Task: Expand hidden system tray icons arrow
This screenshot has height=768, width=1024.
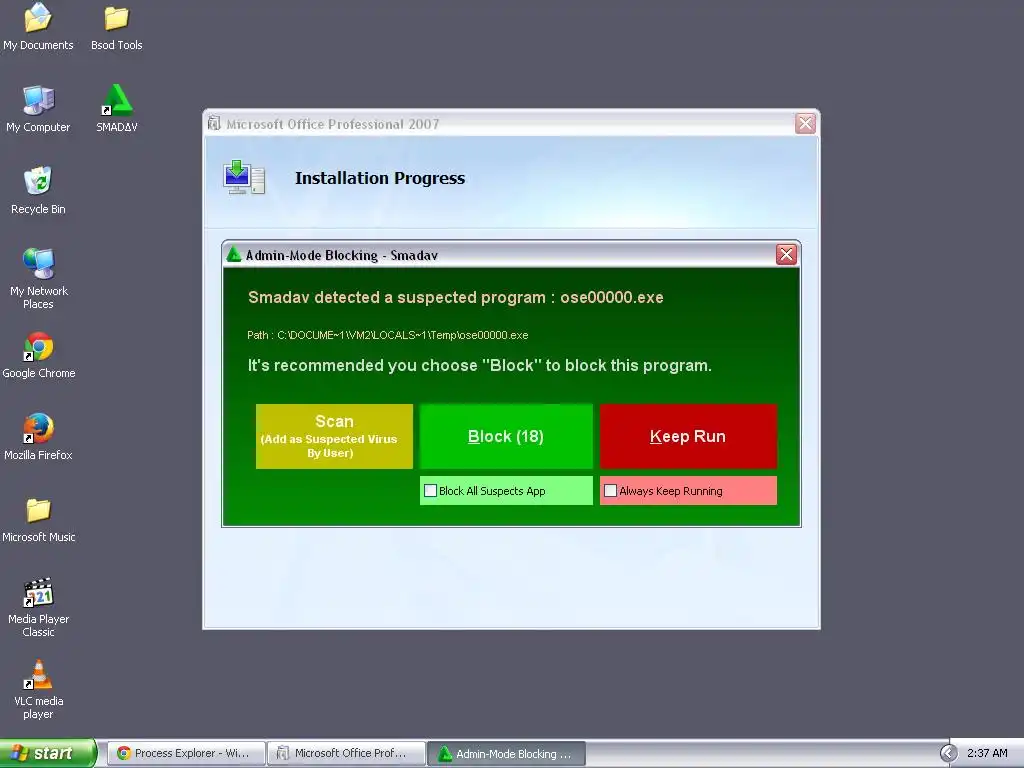Action: pyautogui.click(x=948, y=753)
